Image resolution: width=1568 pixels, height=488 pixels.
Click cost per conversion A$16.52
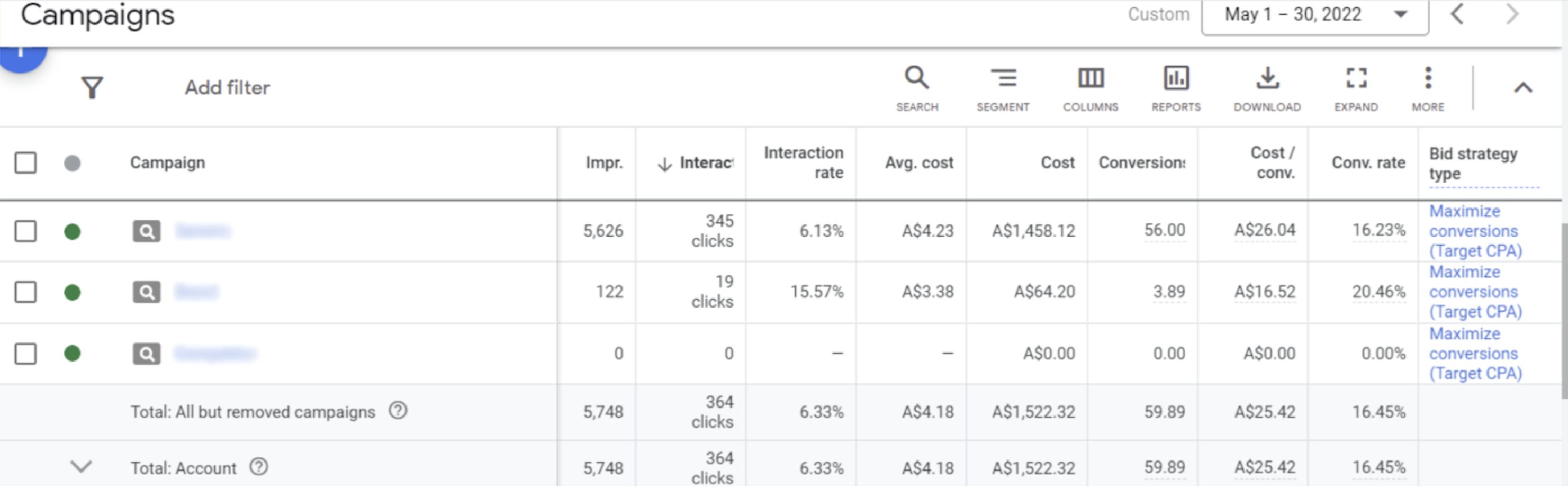pyautogui.click(x=1265, y=292)
